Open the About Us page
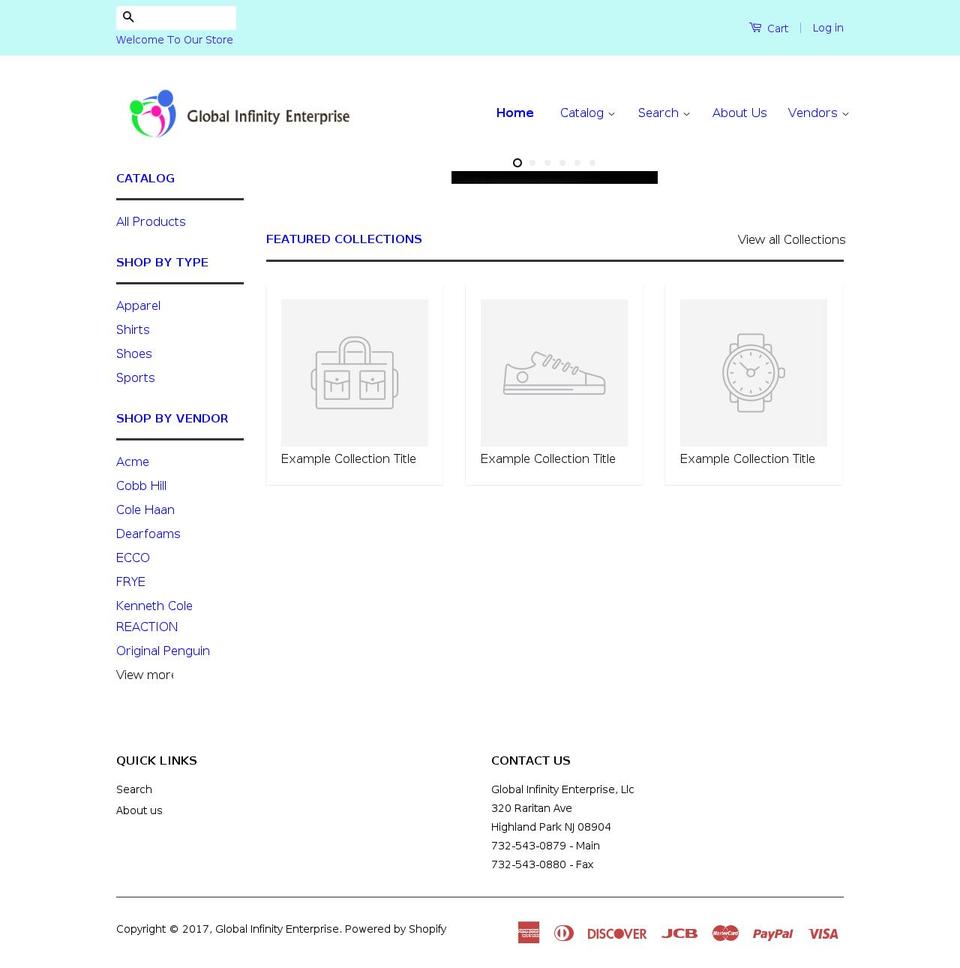This screenshot has height=968, width=960. pyautogui.click(x=739, y=113)
